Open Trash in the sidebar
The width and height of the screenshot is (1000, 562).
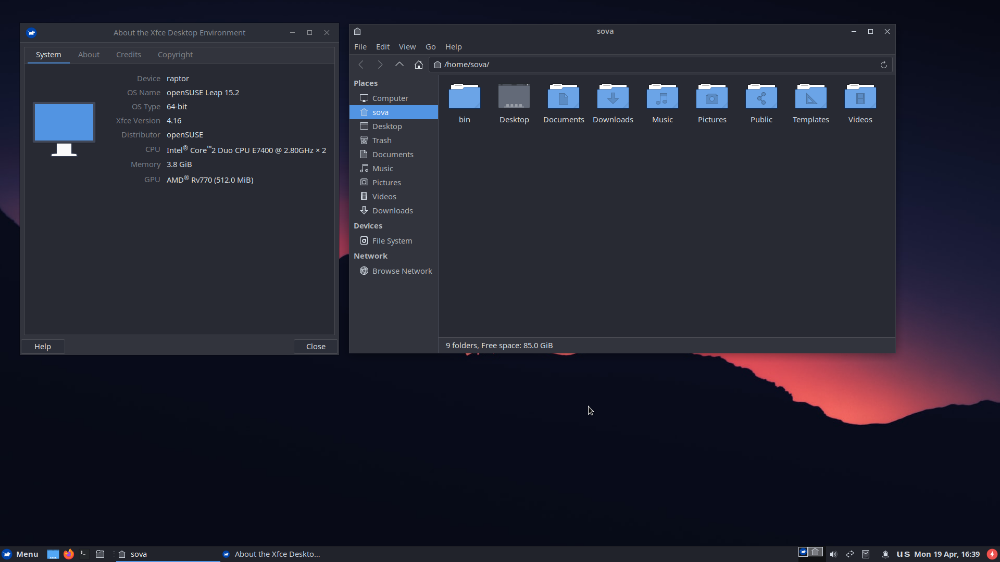[x=393, y=140]
